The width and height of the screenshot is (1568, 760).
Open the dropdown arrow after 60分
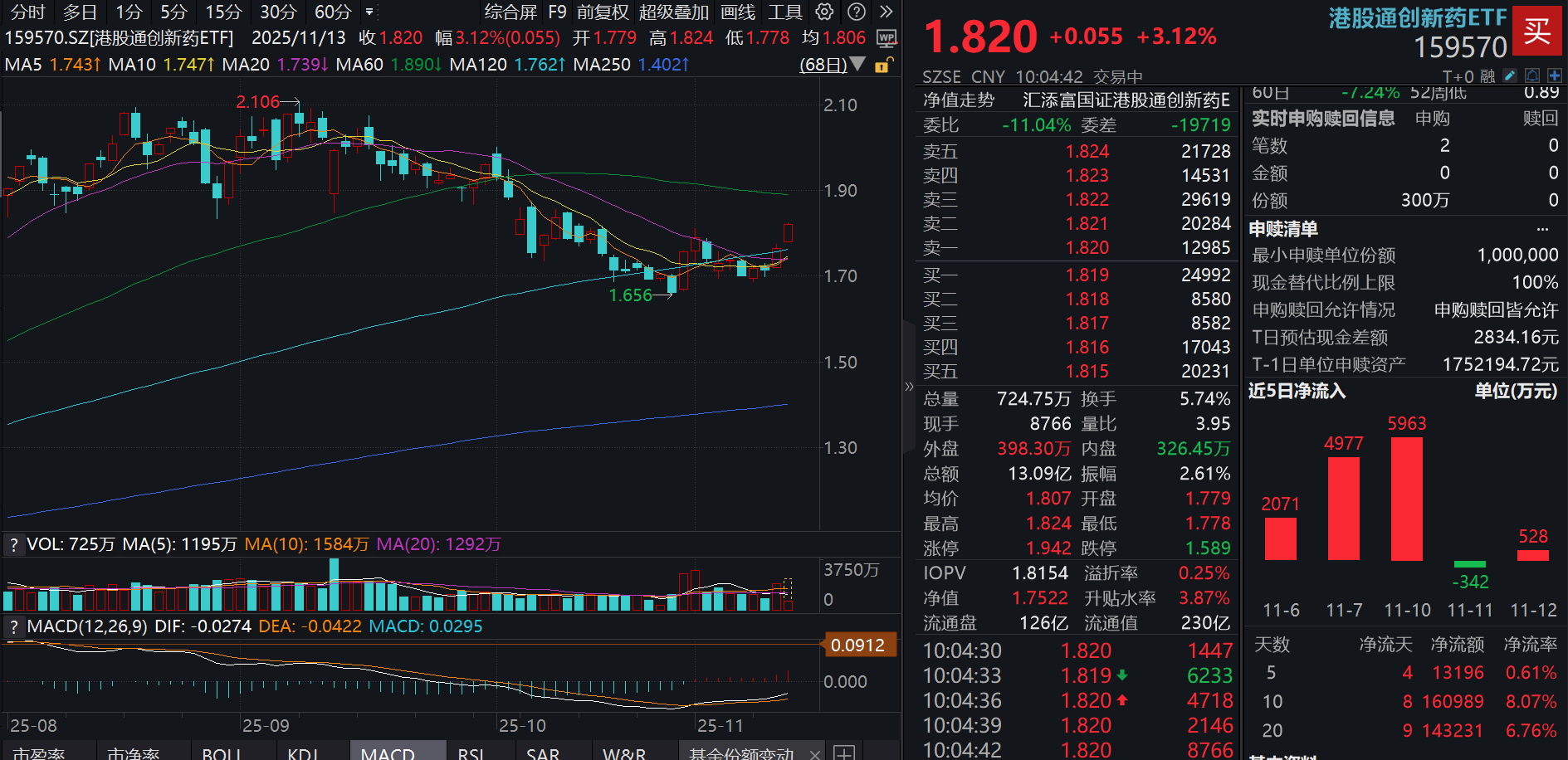(369, 12)
